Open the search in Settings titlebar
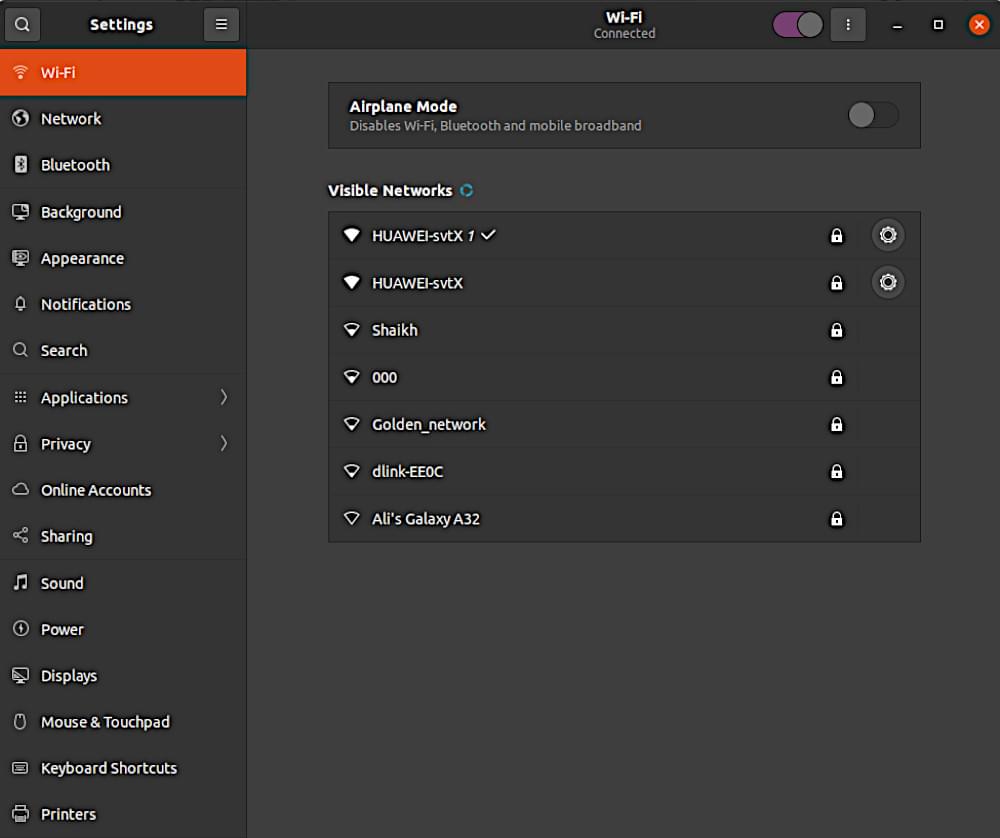The height and width of the screenshot is (838, 1000). [22, 24]
